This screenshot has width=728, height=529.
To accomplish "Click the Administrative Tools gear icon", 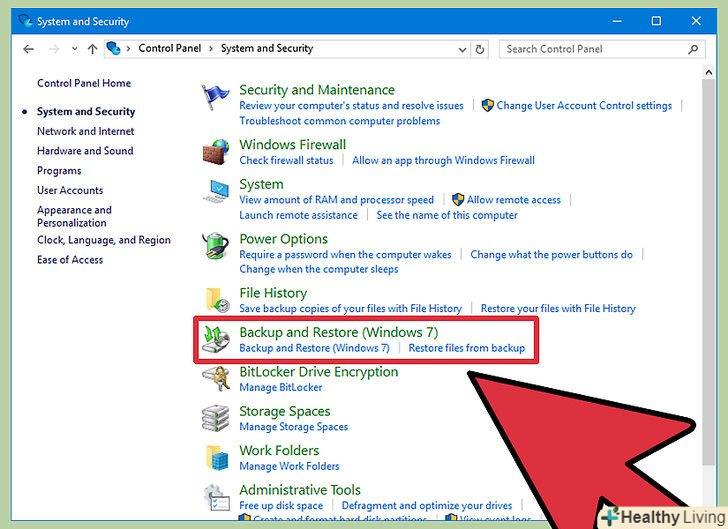I will [216, 497].
